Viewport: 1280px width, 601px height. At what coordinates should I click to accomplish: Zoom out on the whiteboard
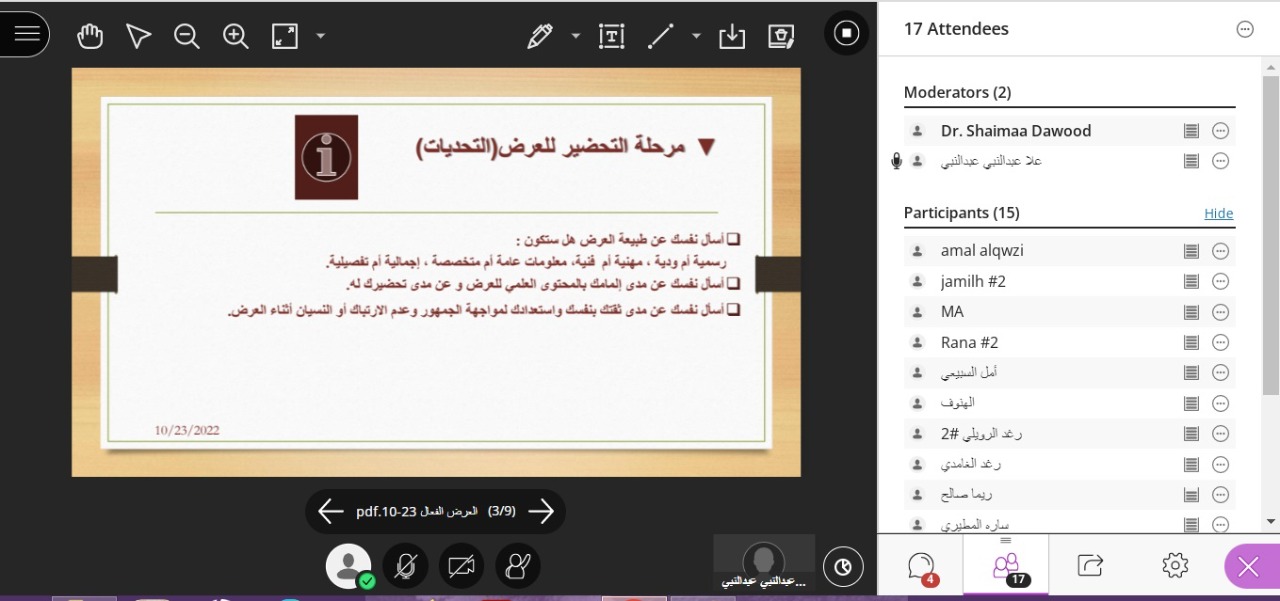(x=186, y=36)
